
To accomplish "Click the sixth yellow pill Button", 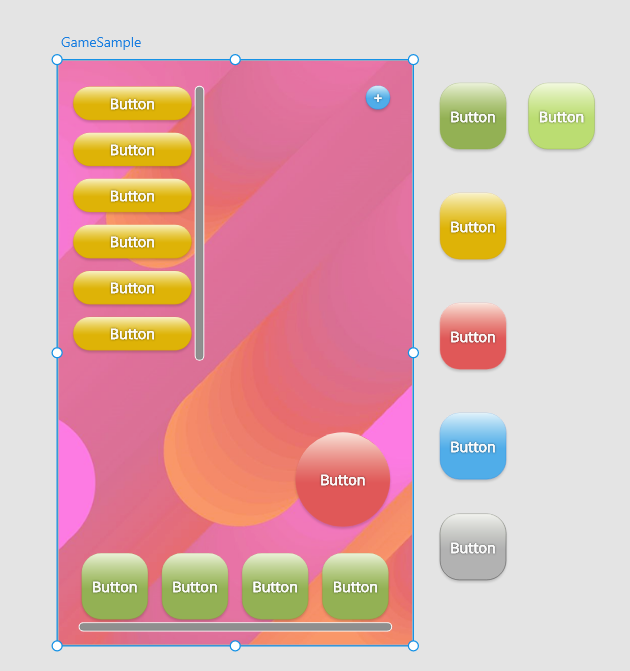I will [132, 334].
